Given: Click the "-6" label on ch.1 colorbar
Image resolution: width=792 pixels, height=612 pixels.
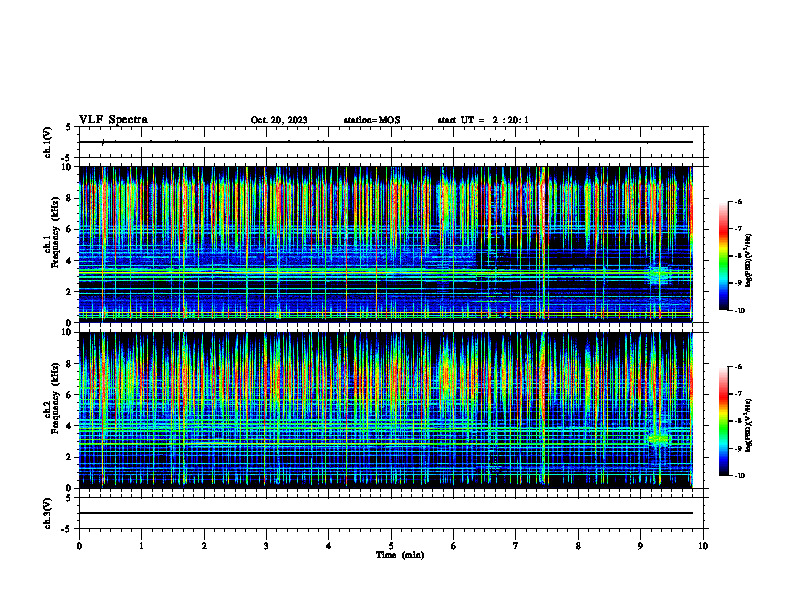Looking at the screenshot, I should tap(737, 201).
